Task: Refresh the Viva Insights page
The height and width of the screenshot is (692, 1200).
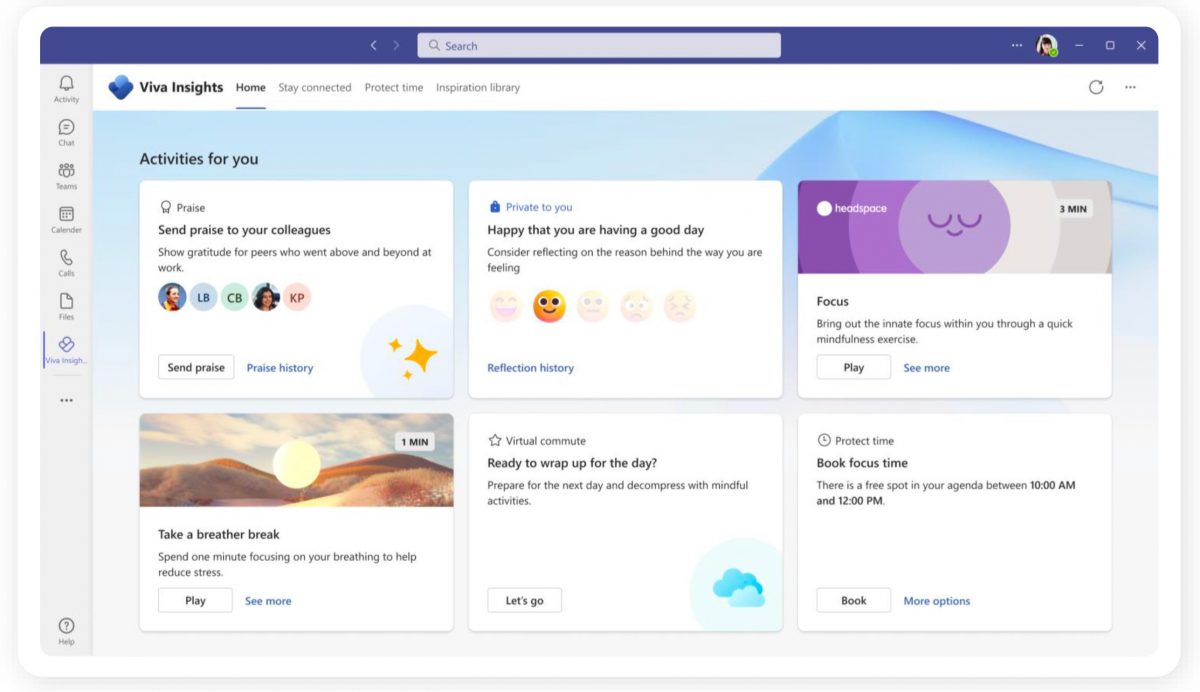Action: click(x=1096, y=87)
